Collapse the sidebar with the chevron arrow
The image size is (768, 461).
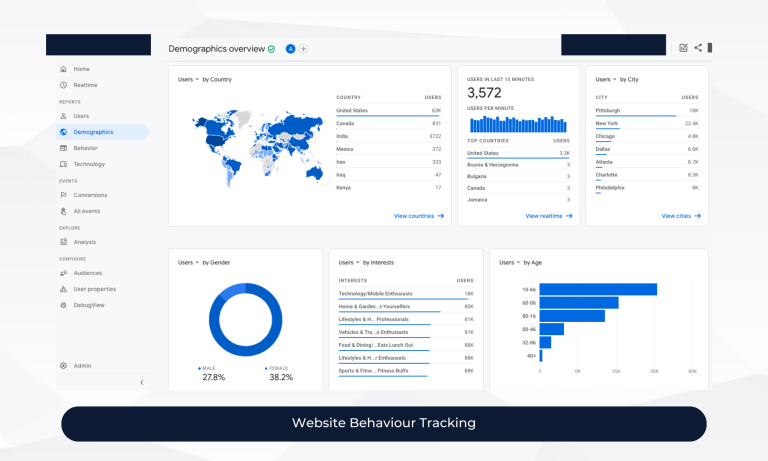tap(141, 382)
